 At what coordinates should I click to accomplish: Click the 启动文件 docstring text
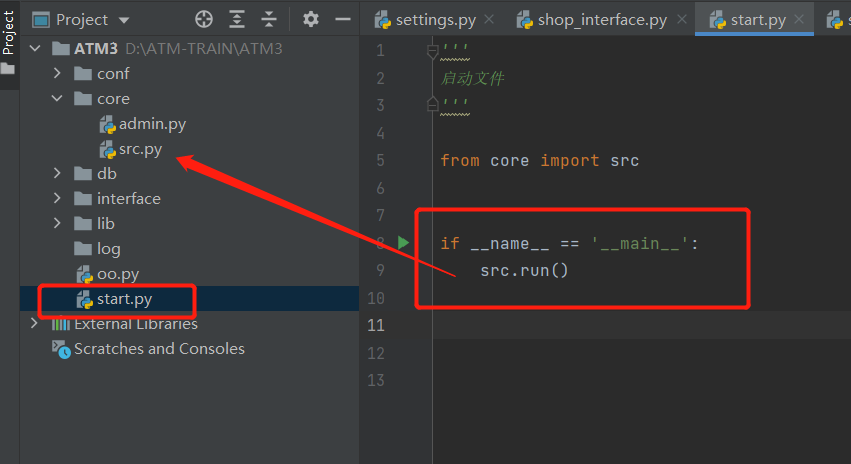point(472,79)
